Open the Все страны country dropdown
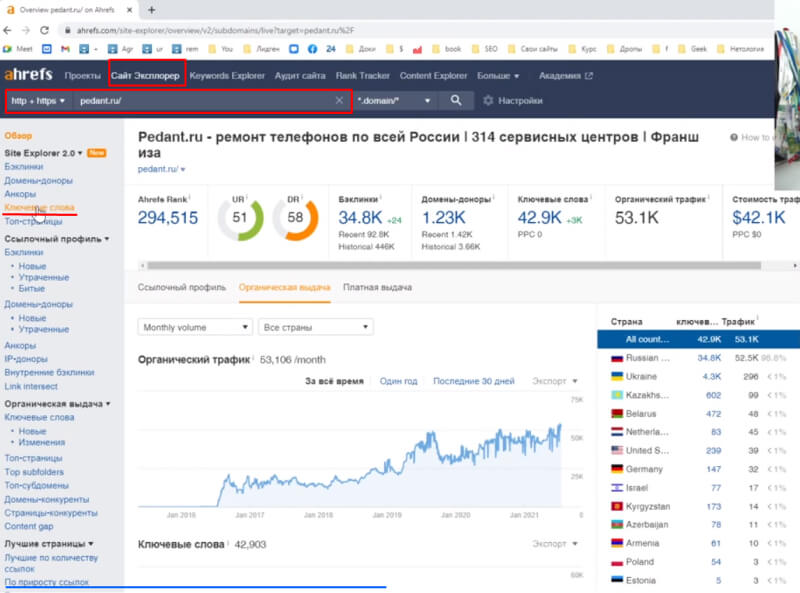The image size is (800, 593). pos(316,327)
